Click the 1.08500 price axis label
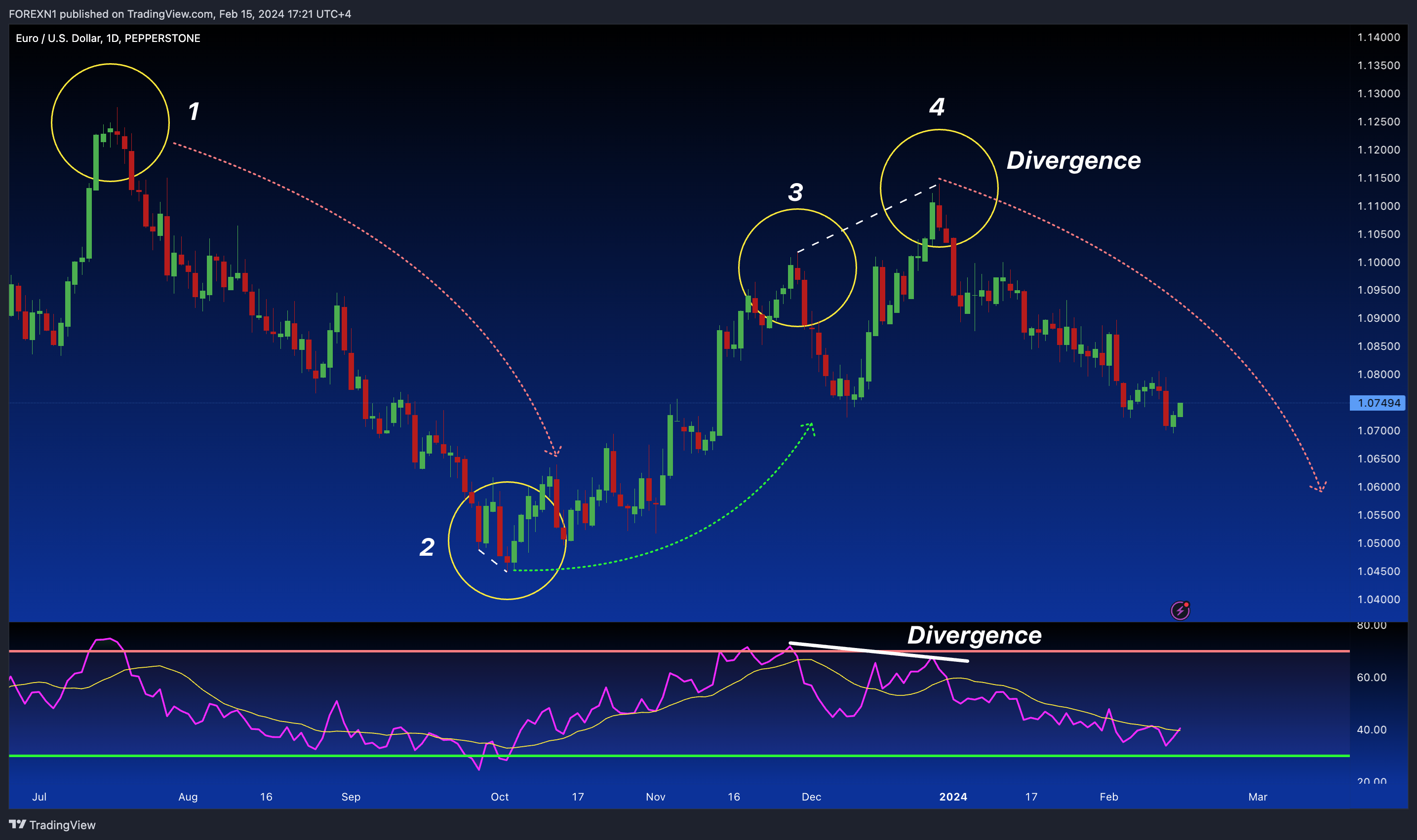The image size is (1417, 840). [1378, 346]
